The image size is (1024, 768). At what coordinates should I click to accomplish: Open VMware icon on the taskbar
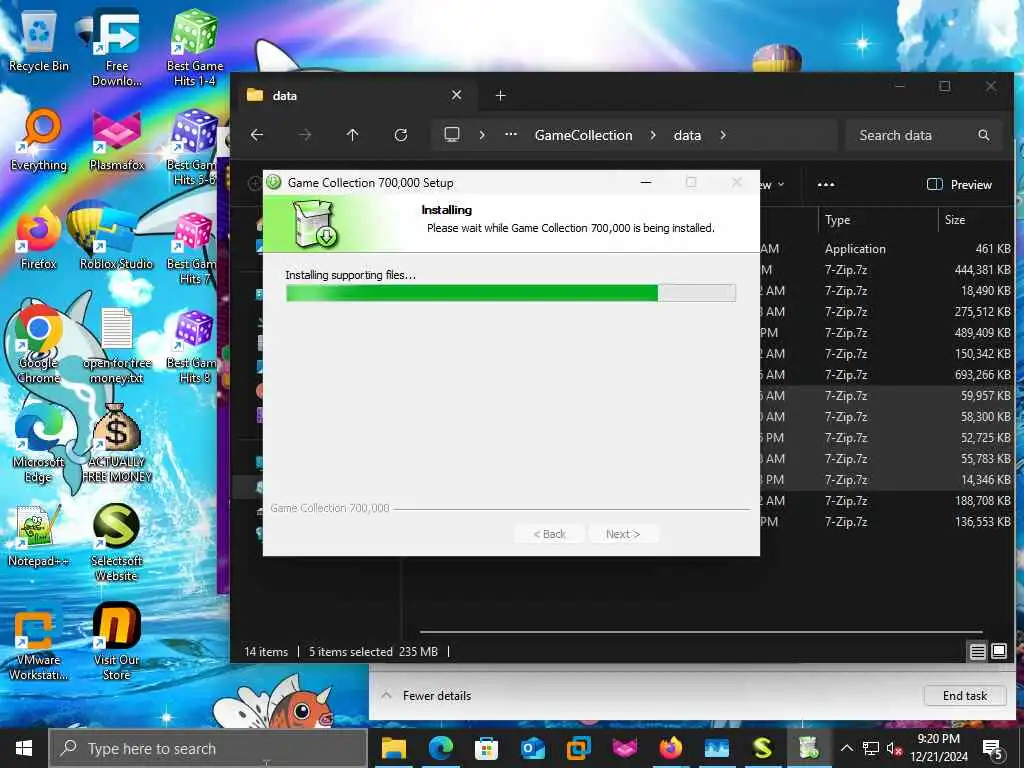579,748
